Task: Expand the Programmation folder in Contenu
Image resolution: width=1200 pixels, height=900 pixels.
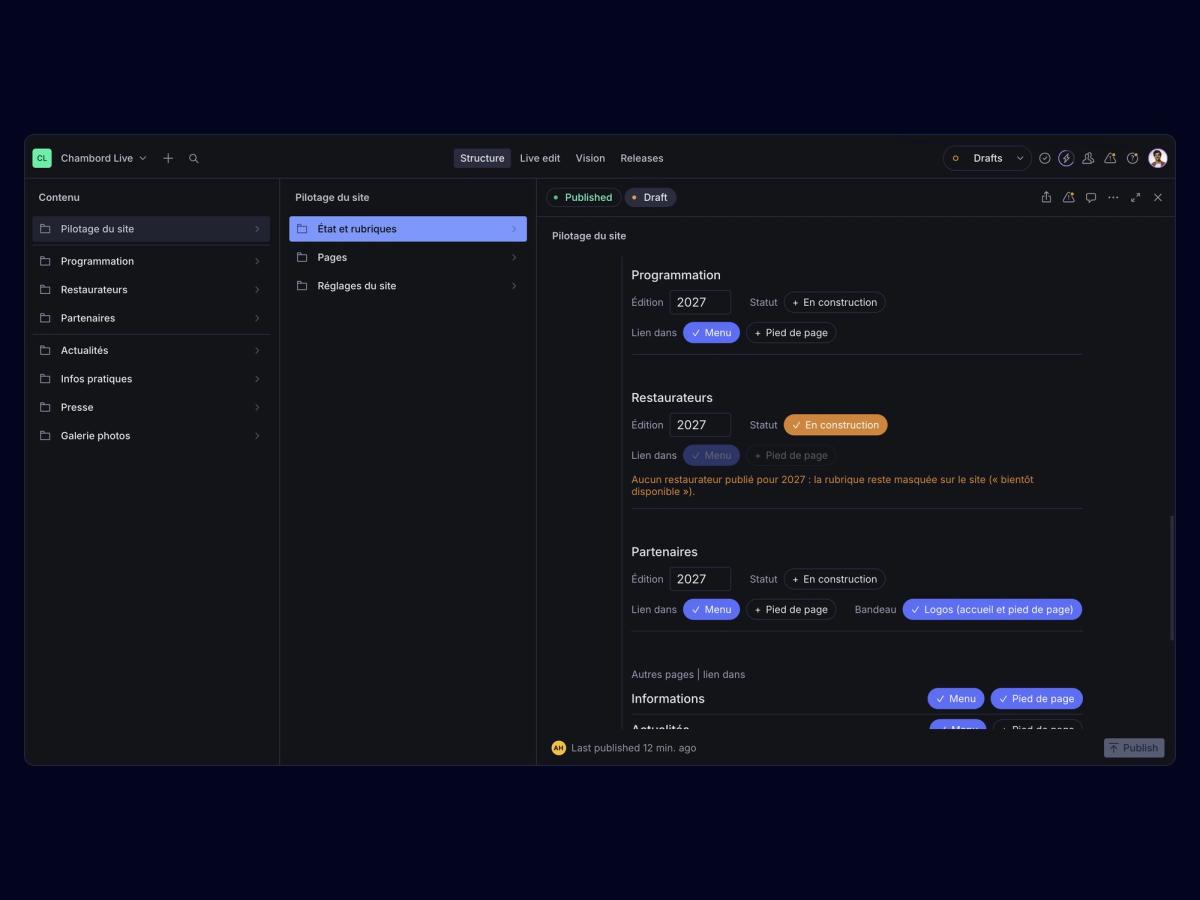Action: click(151, 261)
